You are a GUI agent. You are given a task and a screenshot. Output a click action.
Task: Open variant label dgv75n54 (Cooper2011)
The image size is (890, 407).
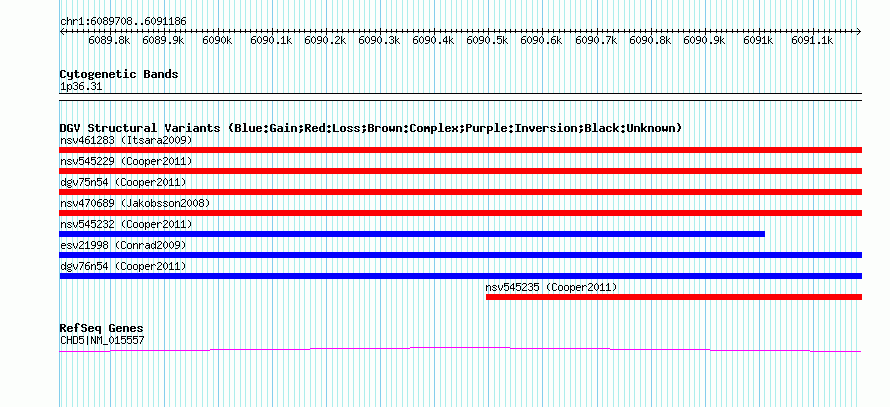[x=123, y=182]
